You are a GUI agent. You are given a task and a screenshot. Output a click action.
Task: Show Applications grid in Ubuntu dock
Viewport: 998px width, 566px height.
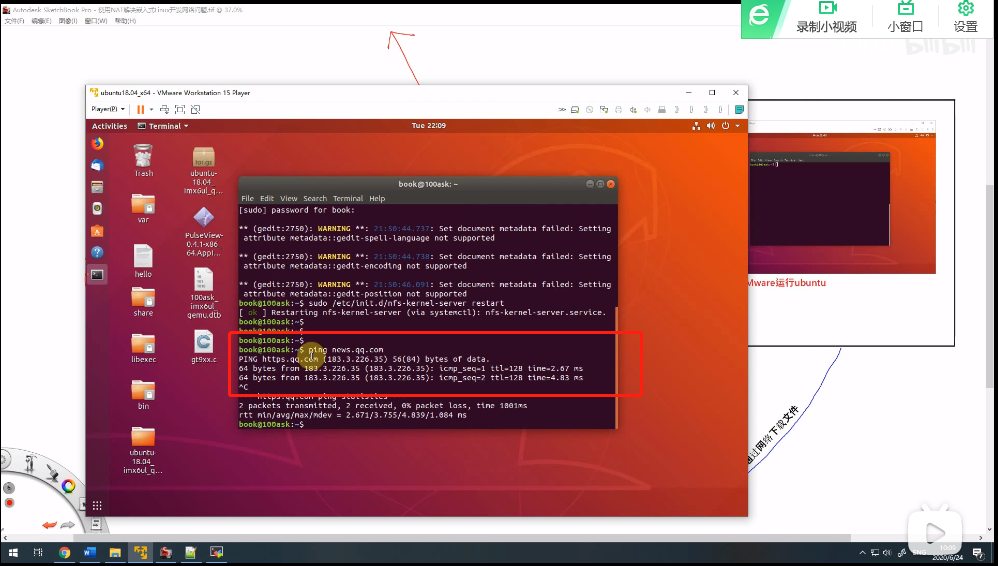pyautogui.click(x=97, y=506)
